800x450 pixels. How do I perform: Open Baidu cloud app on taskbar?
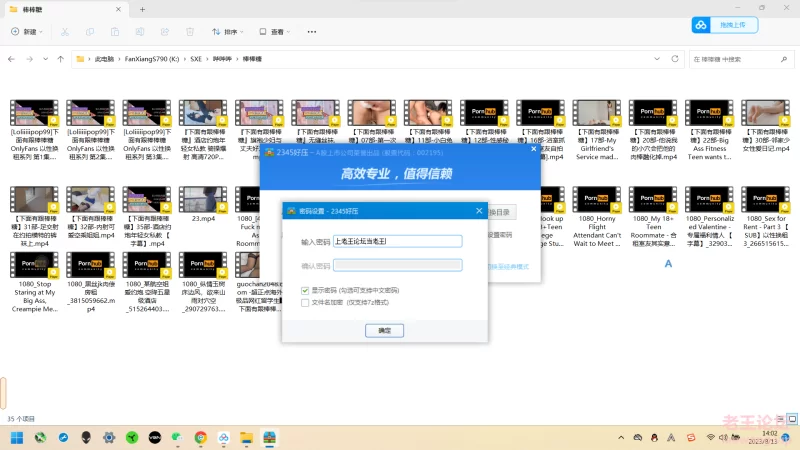(x=223, y=437)
